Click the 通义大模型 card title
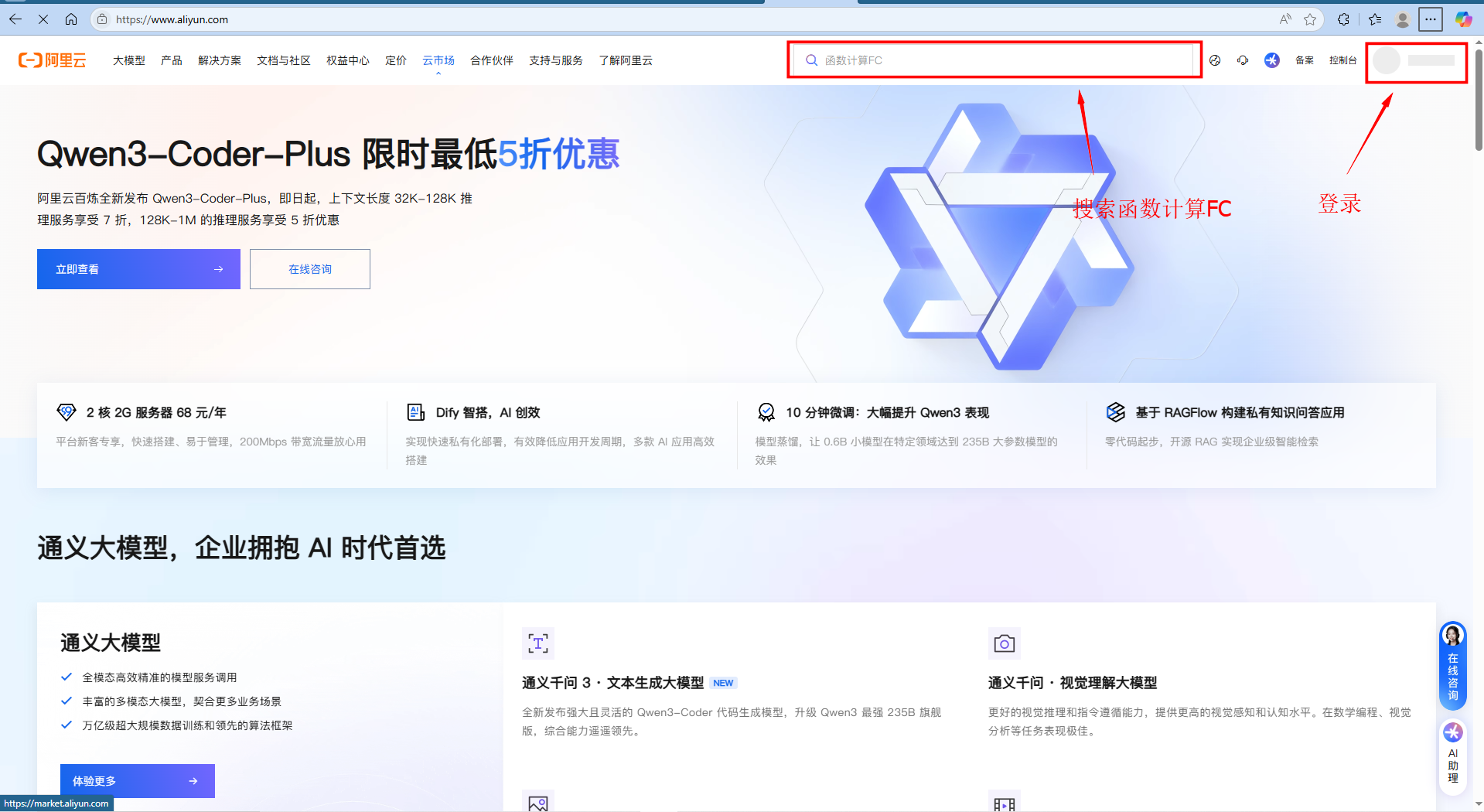This screenshot has width=1484, height=812. click(111, 643)
